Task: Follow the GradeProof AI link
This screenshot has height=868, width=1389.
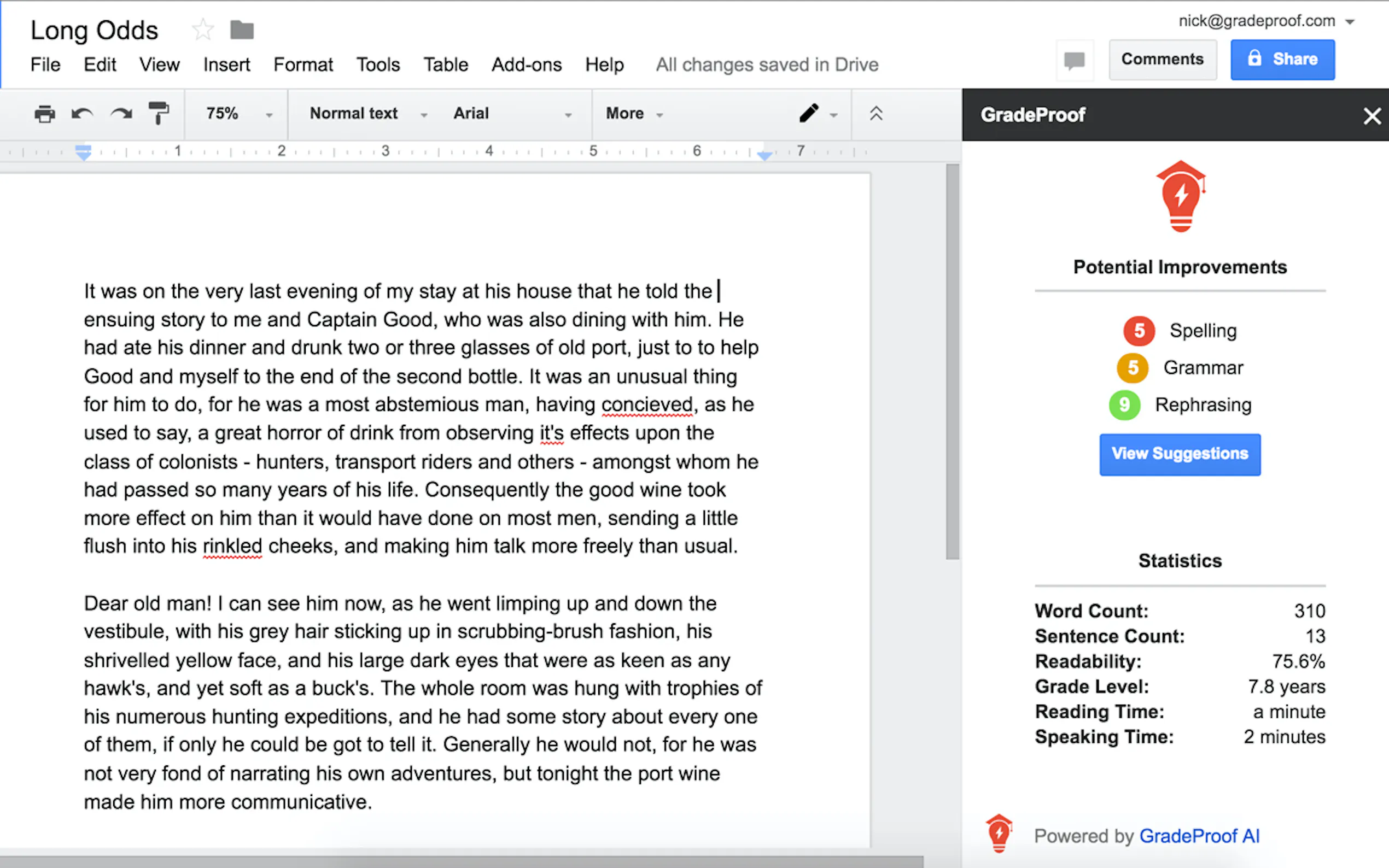Action: [x=1199, y=836]
